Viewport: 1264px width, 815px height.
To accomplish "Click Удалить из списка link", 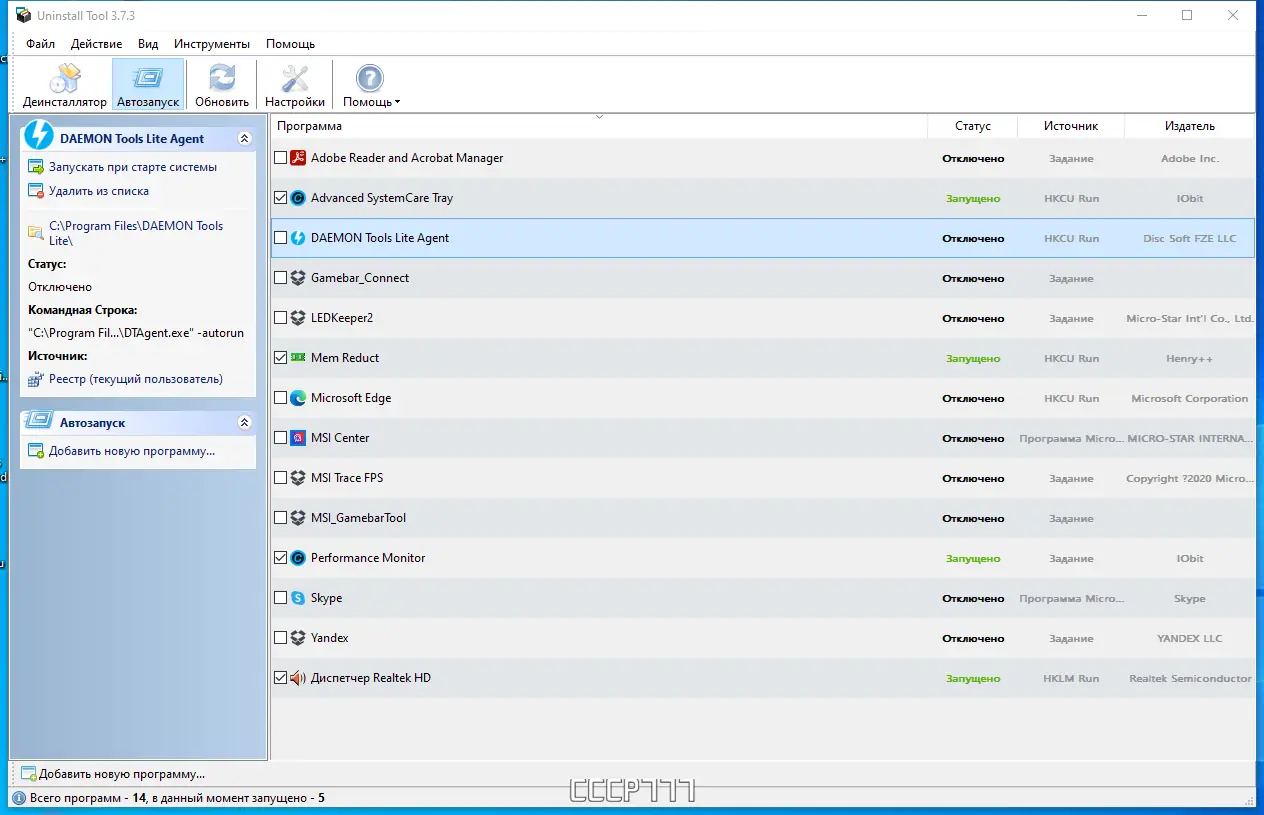I will (x=99, y=191).
